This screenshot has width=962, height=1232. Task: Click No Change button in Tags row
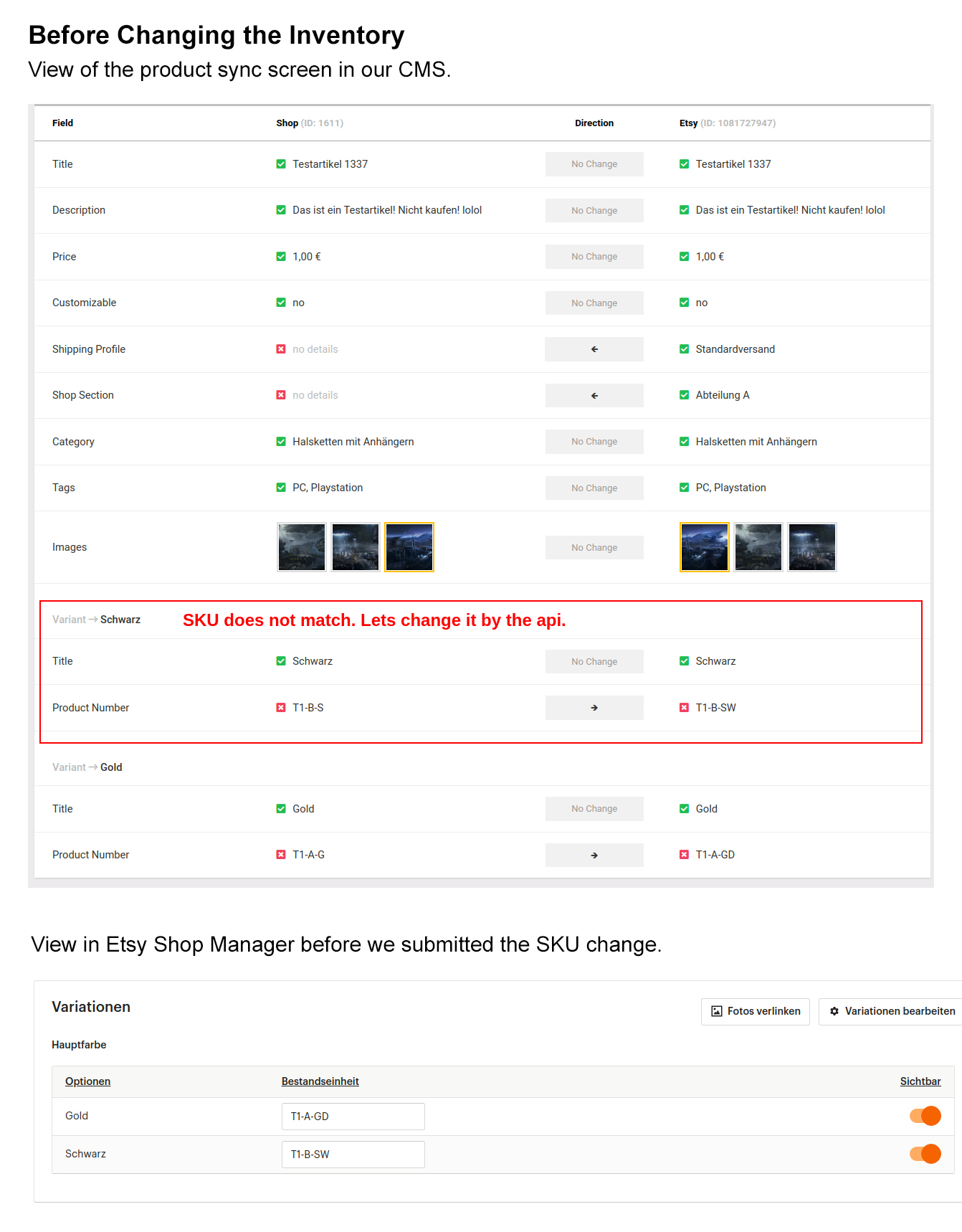click(x=594, y=488)
